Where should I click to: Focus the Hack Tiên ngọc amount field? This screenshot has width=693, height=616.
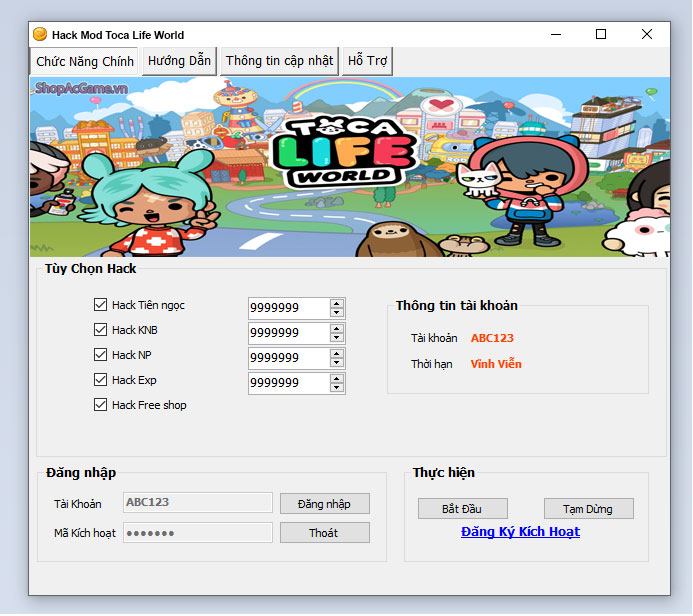tap(289, 308)
